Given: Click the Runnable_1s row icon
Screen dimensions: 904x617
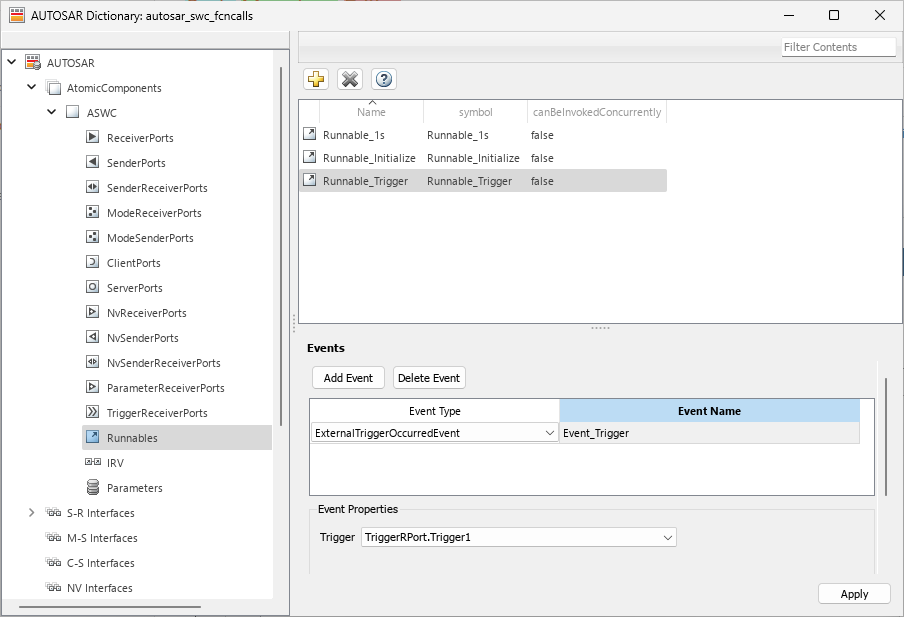Looking at the screenshot, I should [310, 134].
